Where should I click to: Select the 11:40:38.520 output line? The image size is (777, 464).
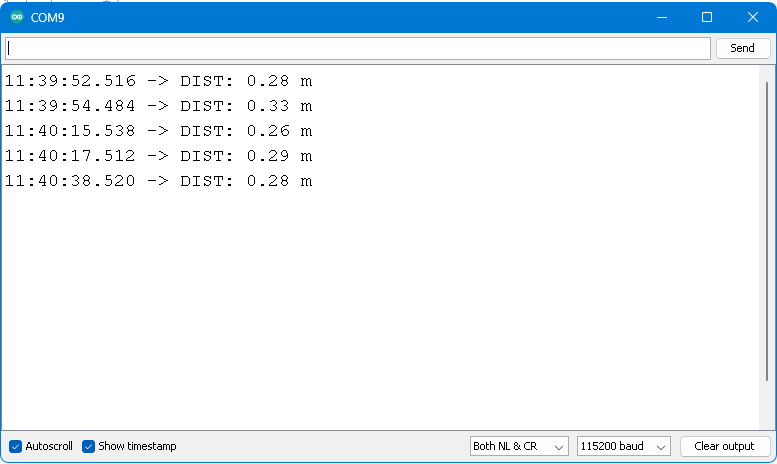(x=158, y=180)
